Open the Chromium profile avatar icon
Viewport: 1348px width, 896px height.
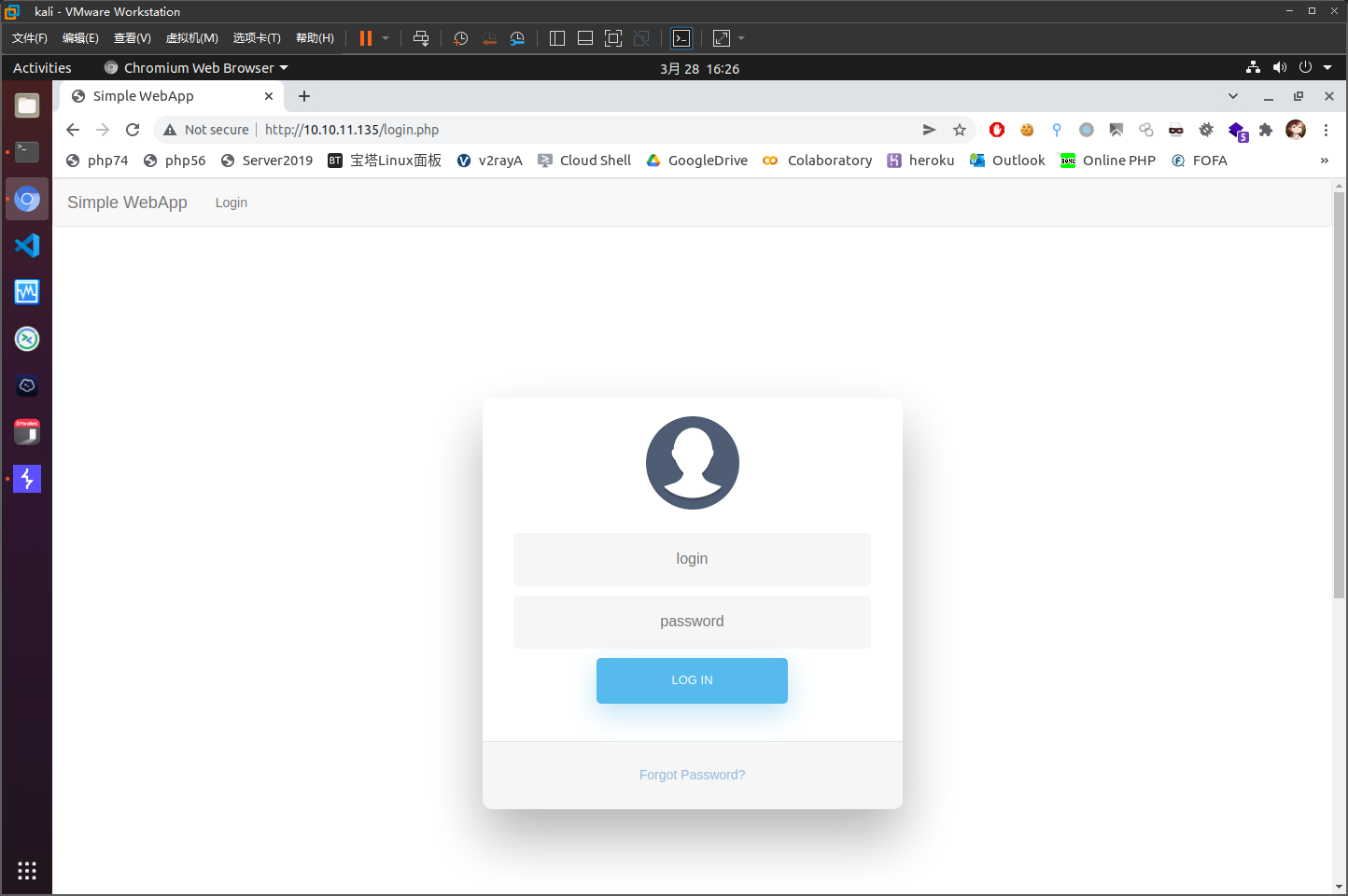1296,130
